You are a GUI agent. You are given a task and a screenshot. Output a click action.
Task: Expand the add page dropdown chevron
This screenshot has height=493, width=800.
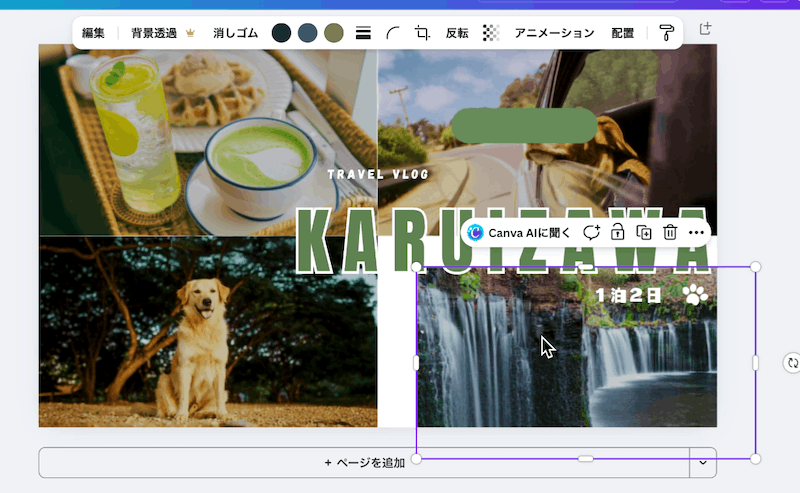(703, 463)
